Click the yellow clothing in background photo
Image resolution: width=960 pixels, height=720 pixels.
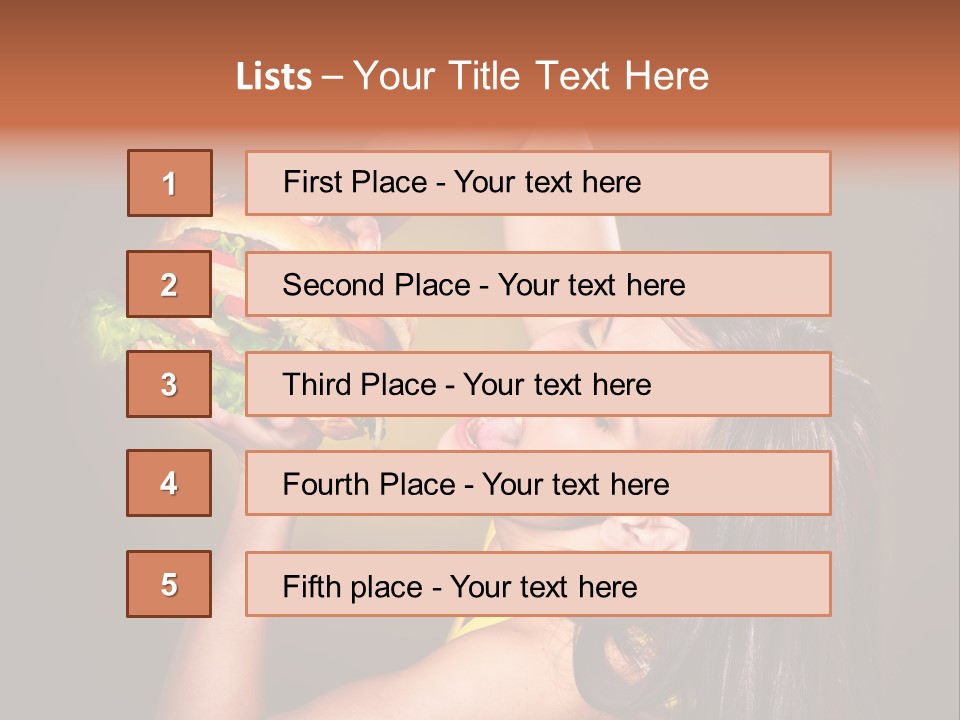[x=468, y=627]
